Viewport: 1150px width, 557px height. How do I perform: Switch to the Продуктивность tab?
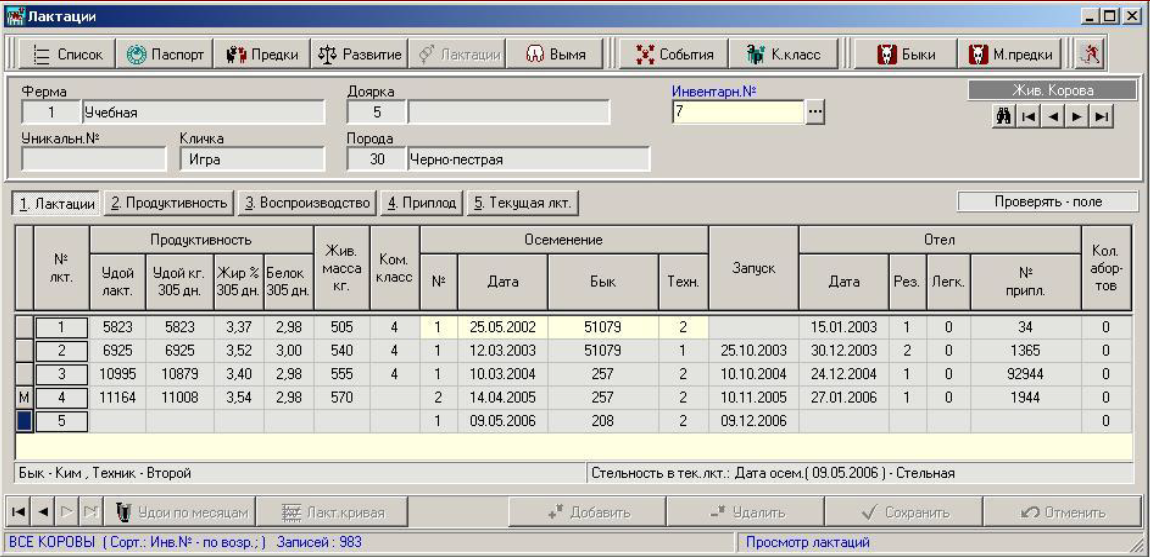[x=169, y=202]
